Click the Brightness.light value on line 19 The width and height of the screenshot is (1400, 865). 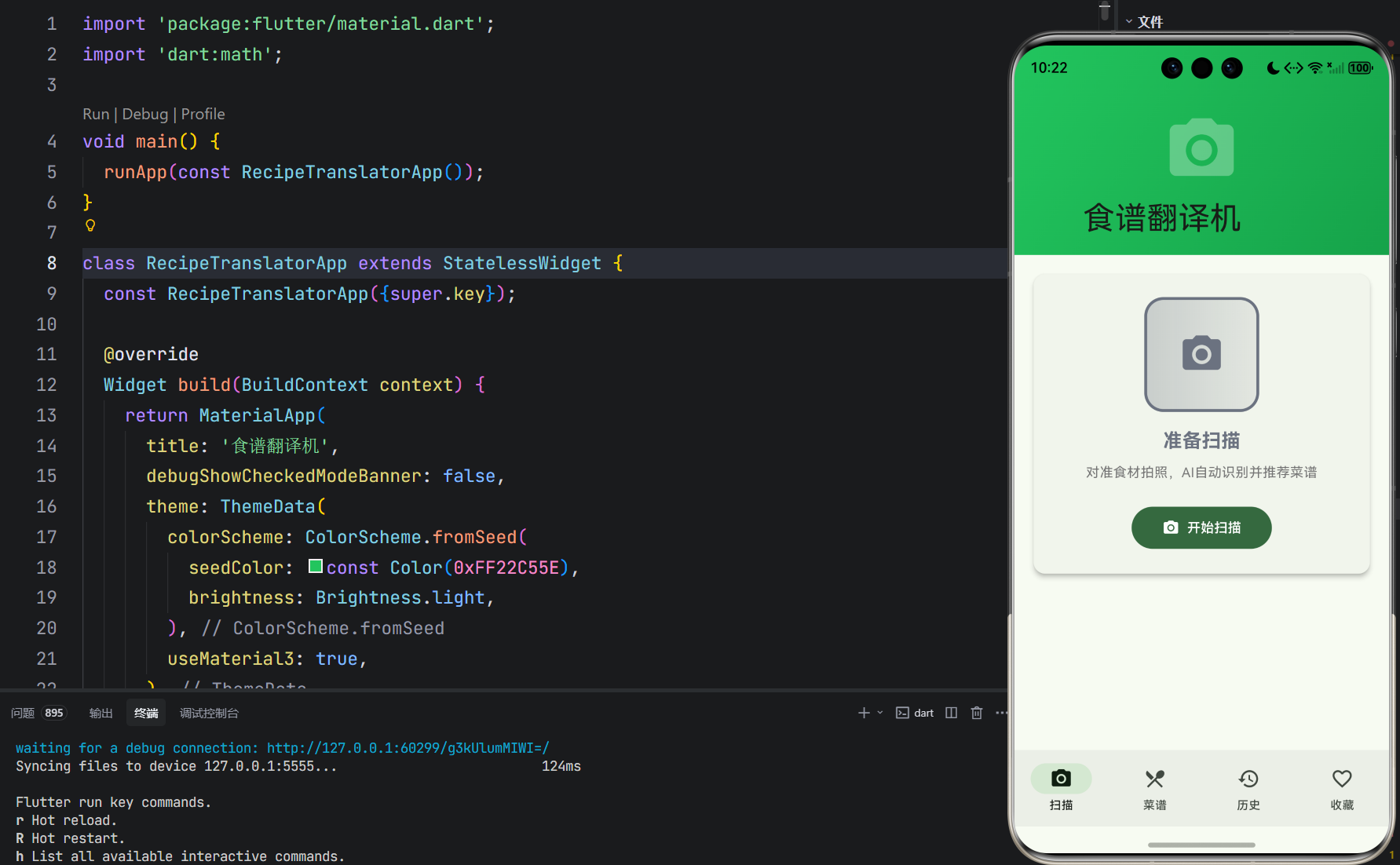[x=400, y=598]
